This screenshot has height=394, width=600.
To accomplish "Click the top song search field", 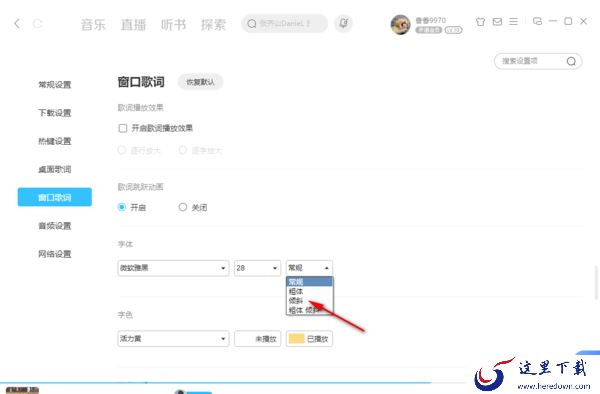I will tap(284, 24).
